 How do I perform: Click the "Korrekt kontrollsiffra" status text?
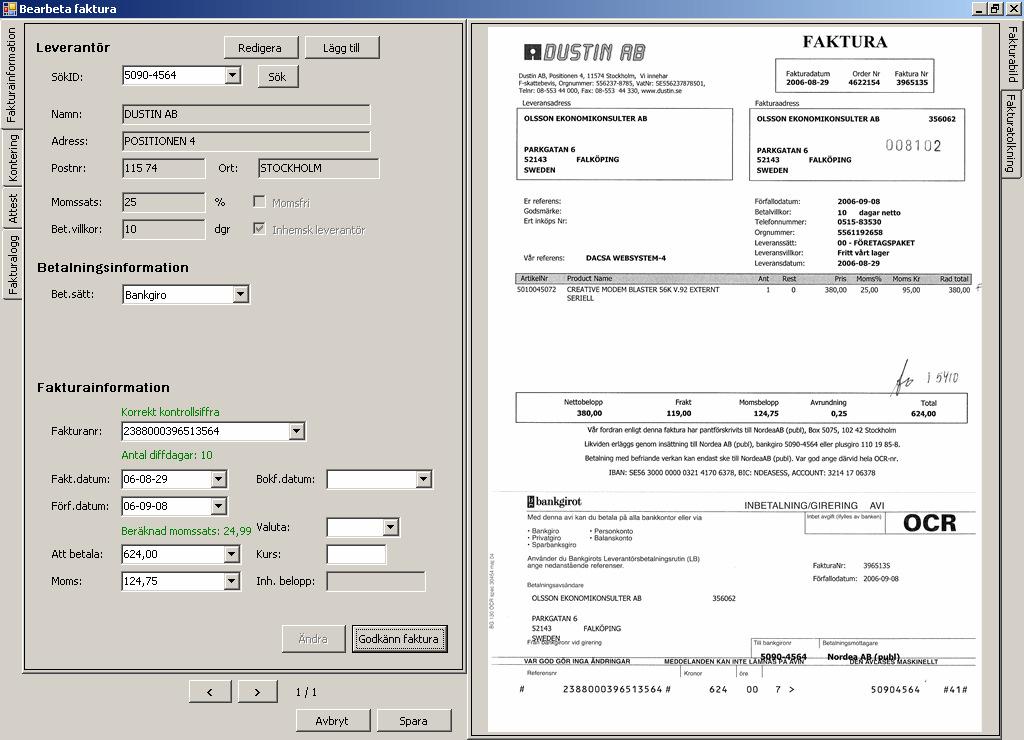[170, 412]
